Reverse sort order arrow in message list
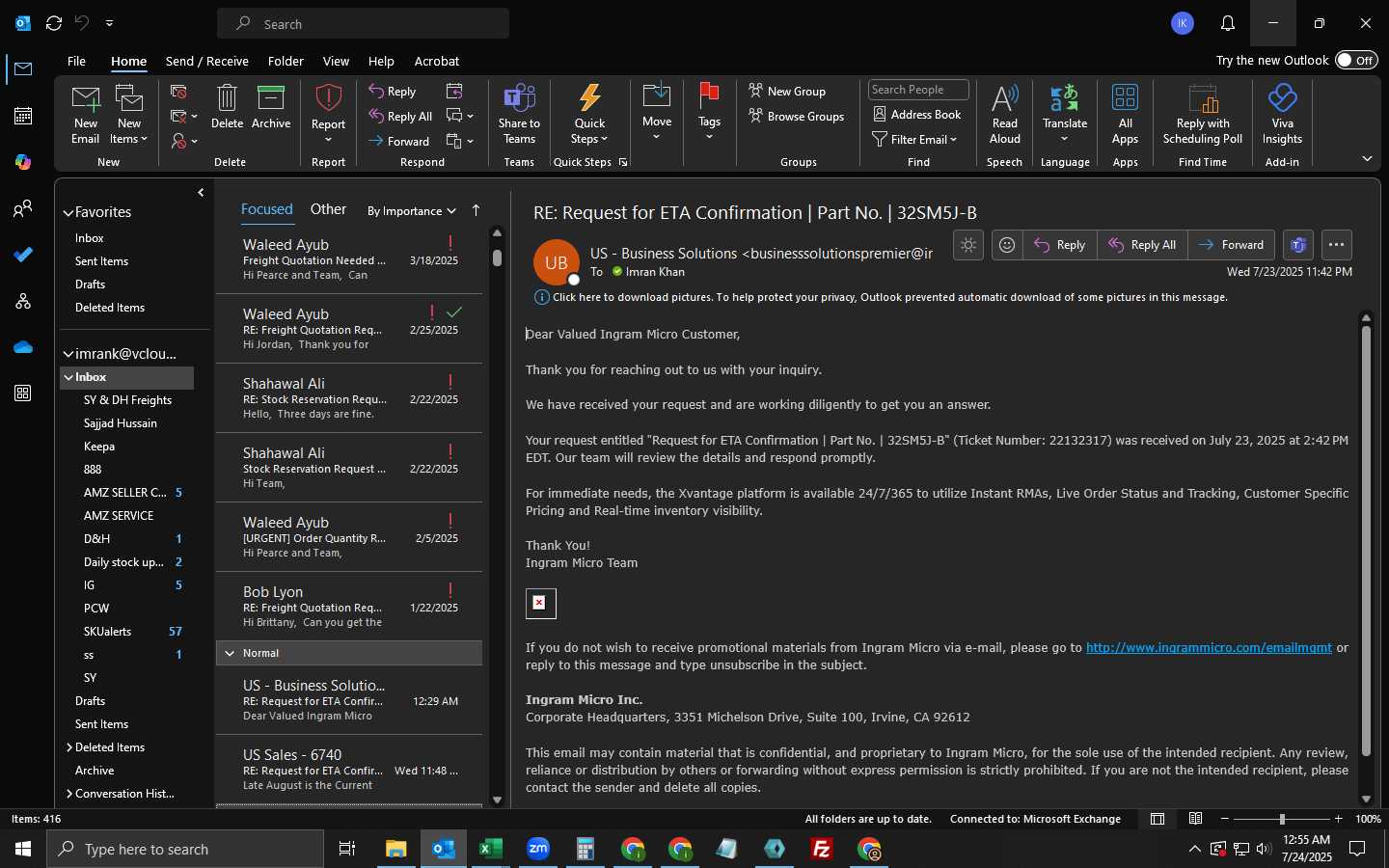The height and width of the screenshot is (868, 1389). 476,210
